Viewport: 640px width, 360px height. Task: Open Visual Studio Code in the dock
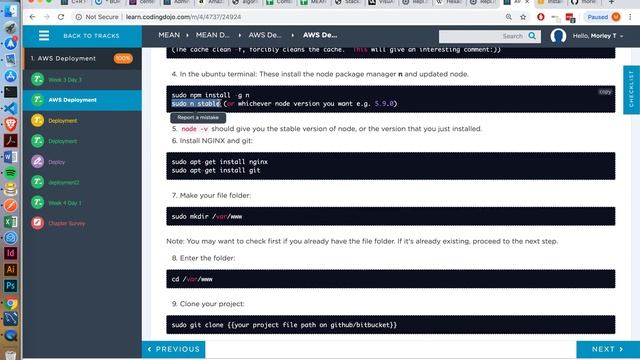click(x=11, y=108)
